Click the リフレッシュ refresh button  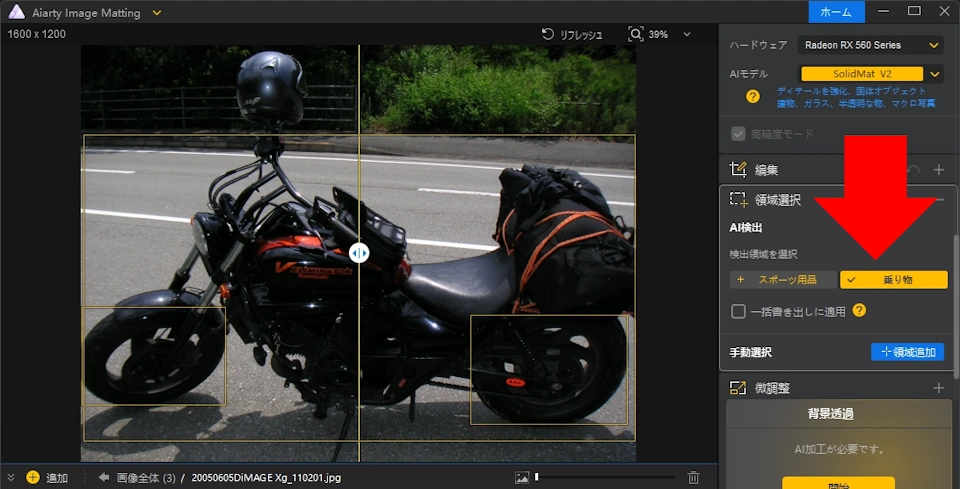click(x=572, y=35)
